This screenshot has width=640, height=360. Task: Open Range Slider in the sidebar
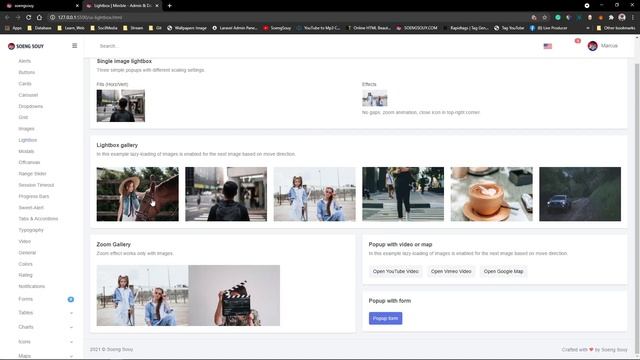pos(32,174)
